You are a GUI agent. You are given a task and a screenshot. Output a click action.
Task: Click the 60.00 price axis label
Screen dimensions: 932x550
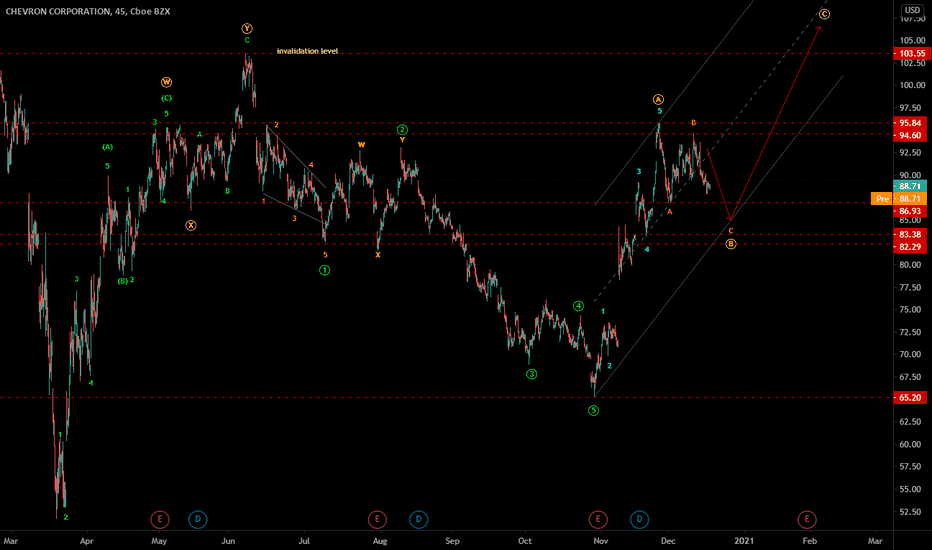[912, 444]
